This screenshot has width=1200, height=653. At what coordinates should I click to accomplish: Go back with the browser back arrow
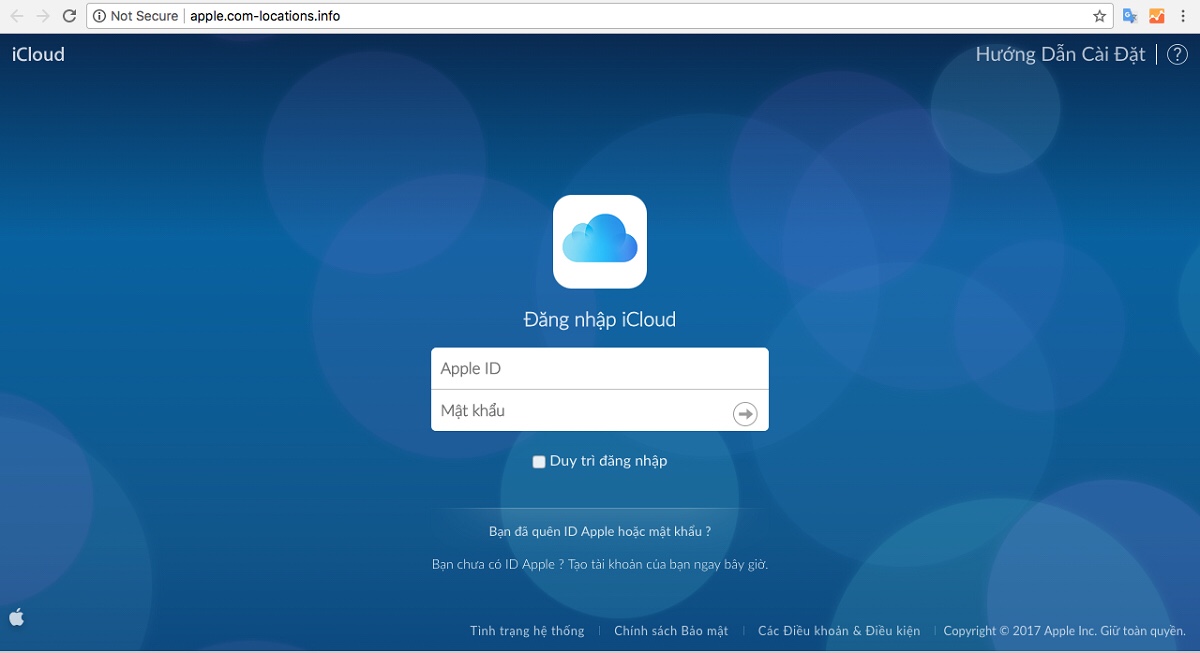(x=17, y=16)
